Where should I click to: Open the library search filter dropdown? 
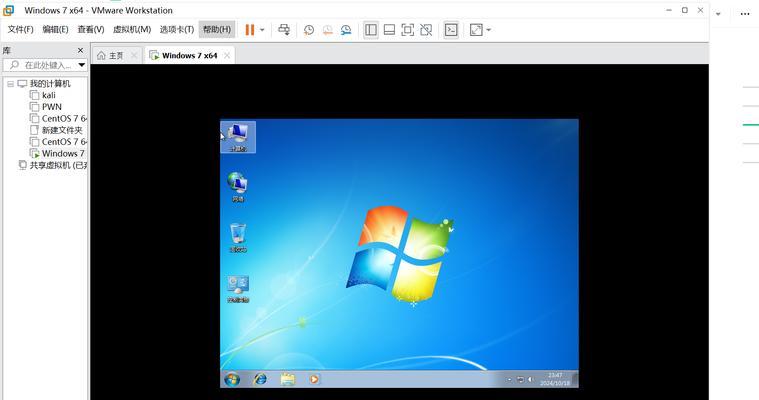(x=81, y=65)
